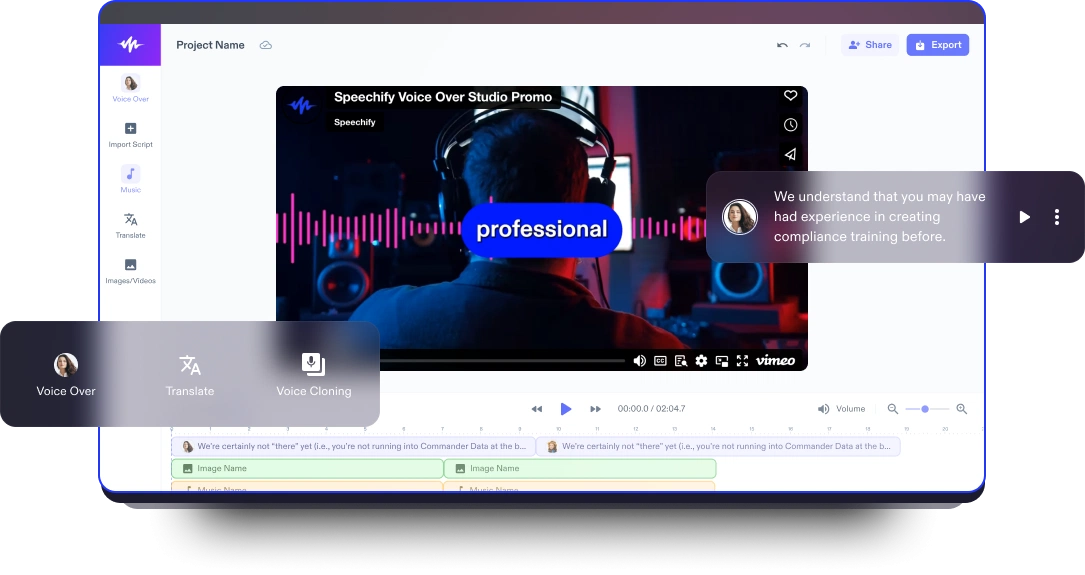Image resolution: width=1085 pixels, height=575 pixels.
Task: Mute the Vimeo player volume
Action: (640, 361)
